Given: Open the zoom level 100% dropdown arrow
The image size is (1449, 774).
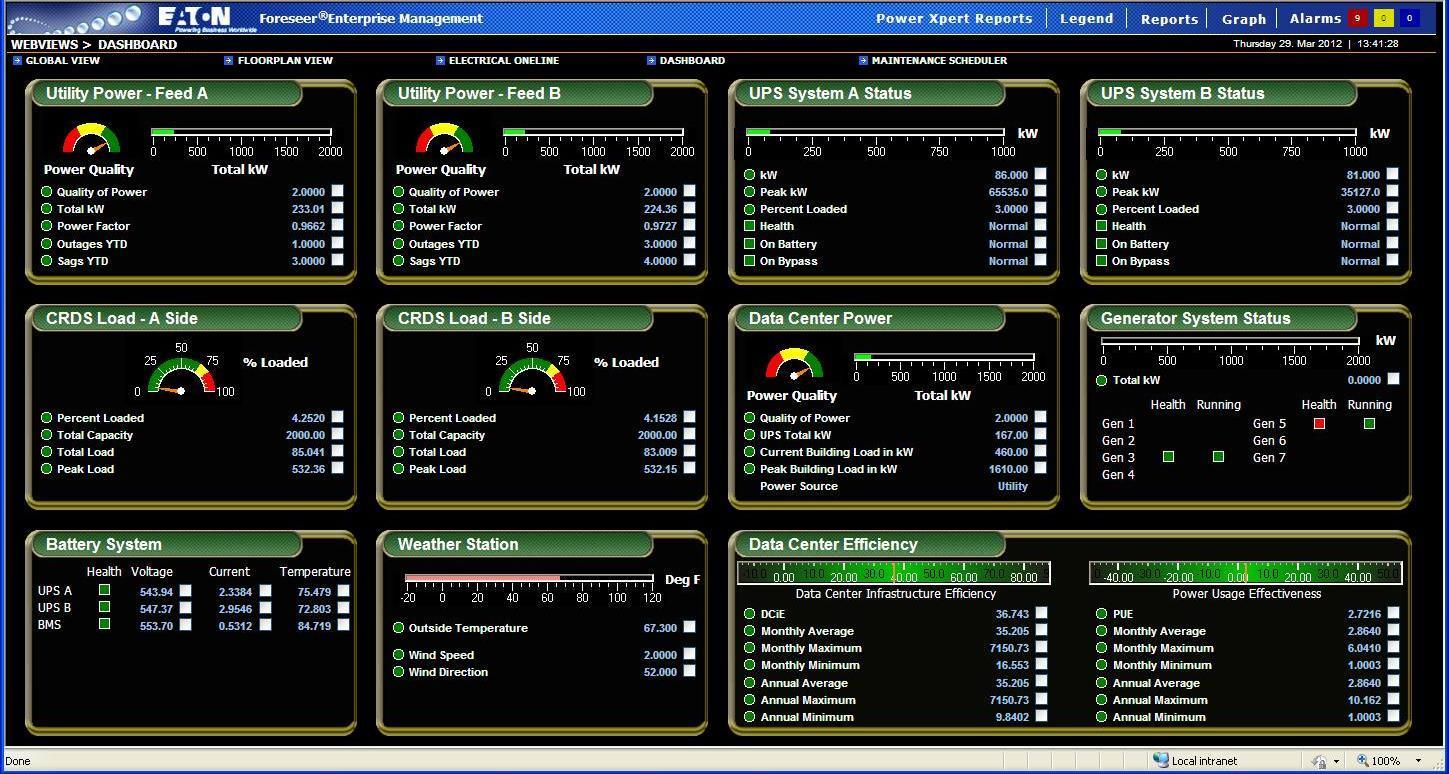Looking at the screenshot, I should [1418, 761].
